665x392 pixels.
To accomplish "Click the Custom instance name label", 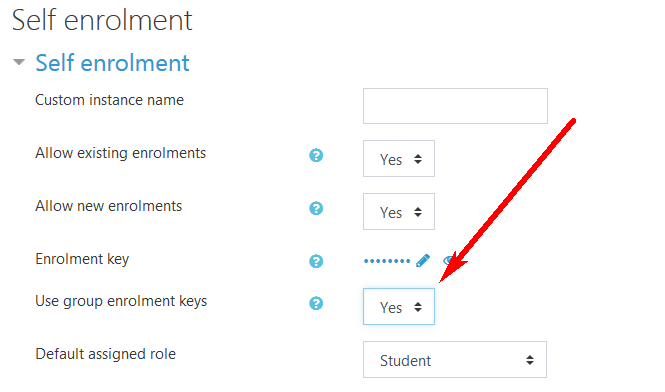I will (109, 100).
